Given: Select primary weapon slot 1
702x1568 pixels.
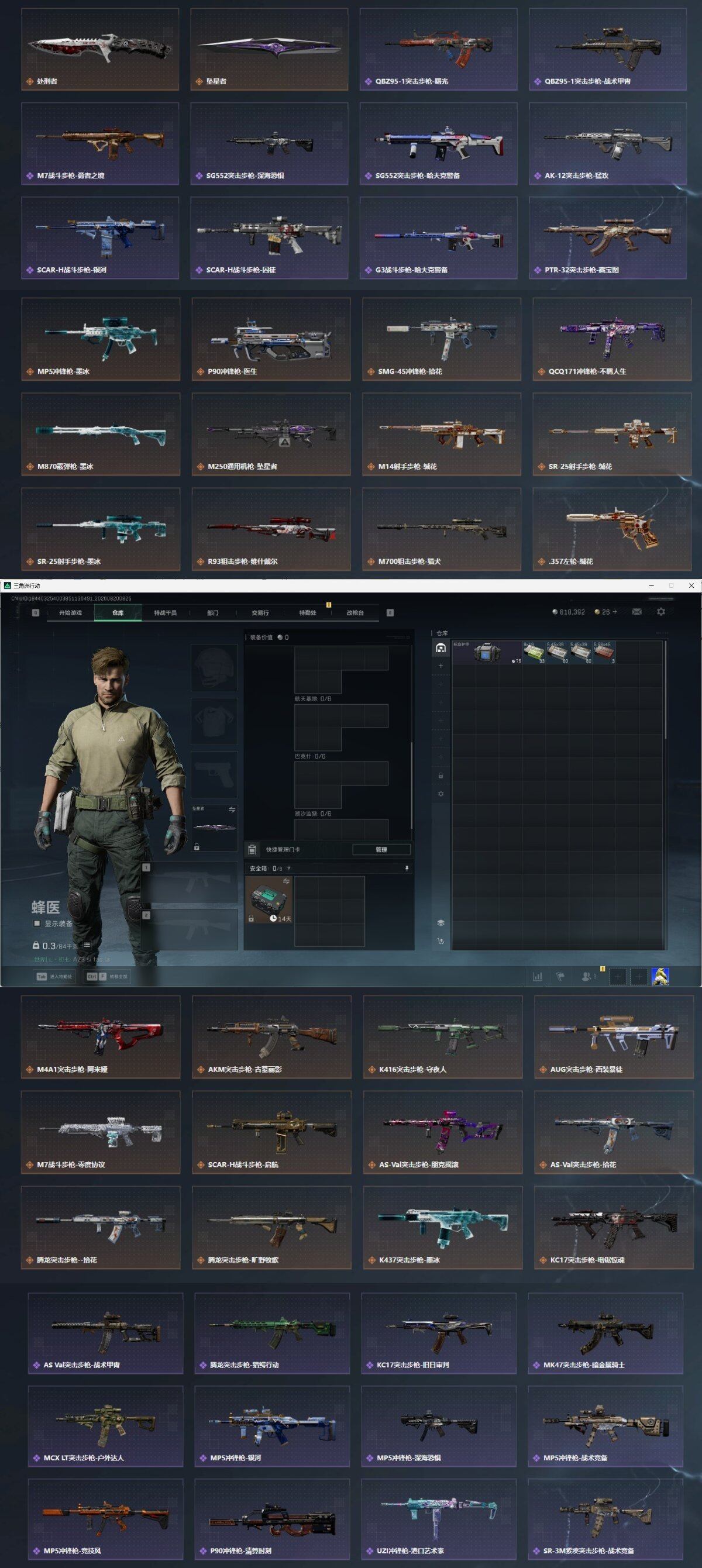Looking at the screenshot, I should tap(190, 882).
